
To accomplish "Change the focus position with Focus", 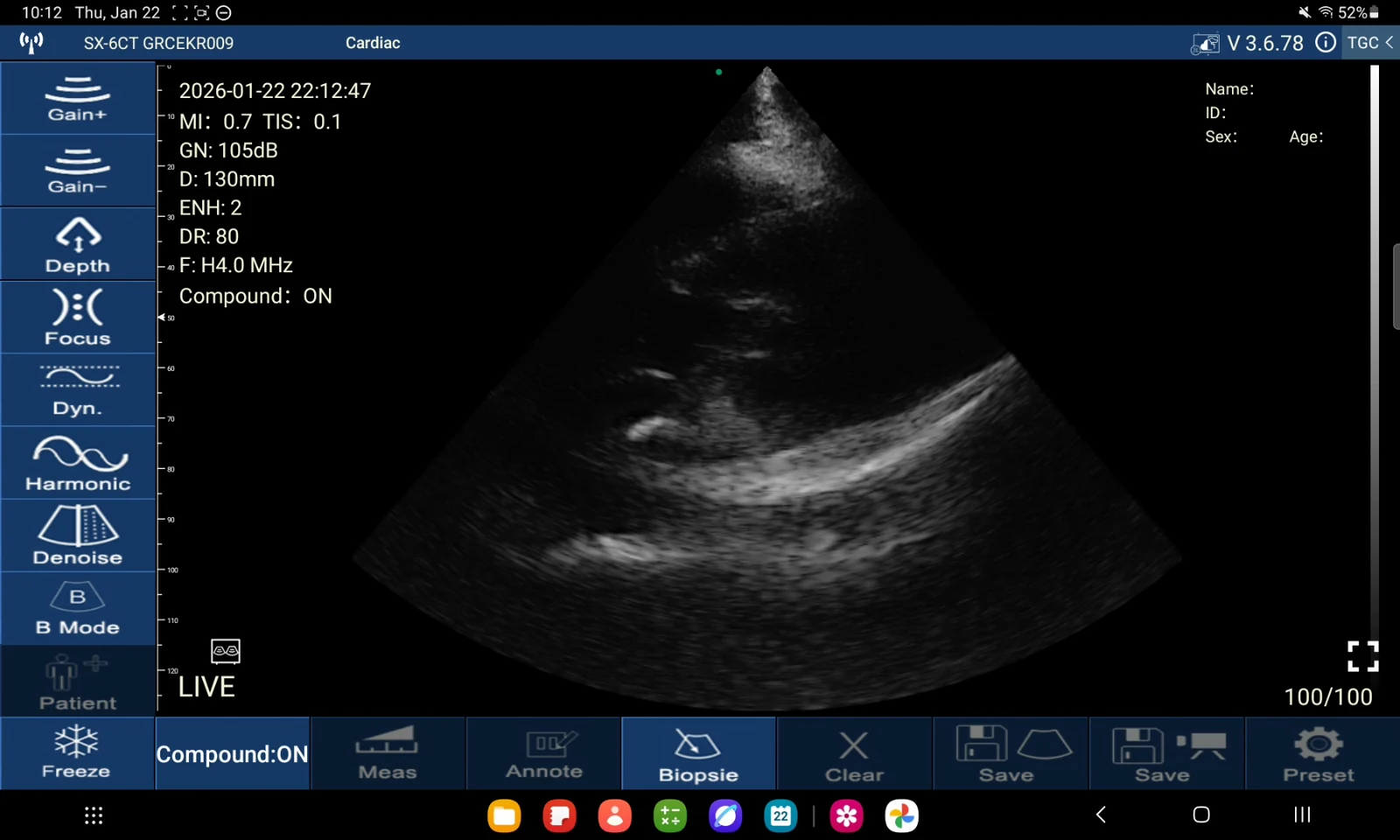I will [x=78, y=317].
